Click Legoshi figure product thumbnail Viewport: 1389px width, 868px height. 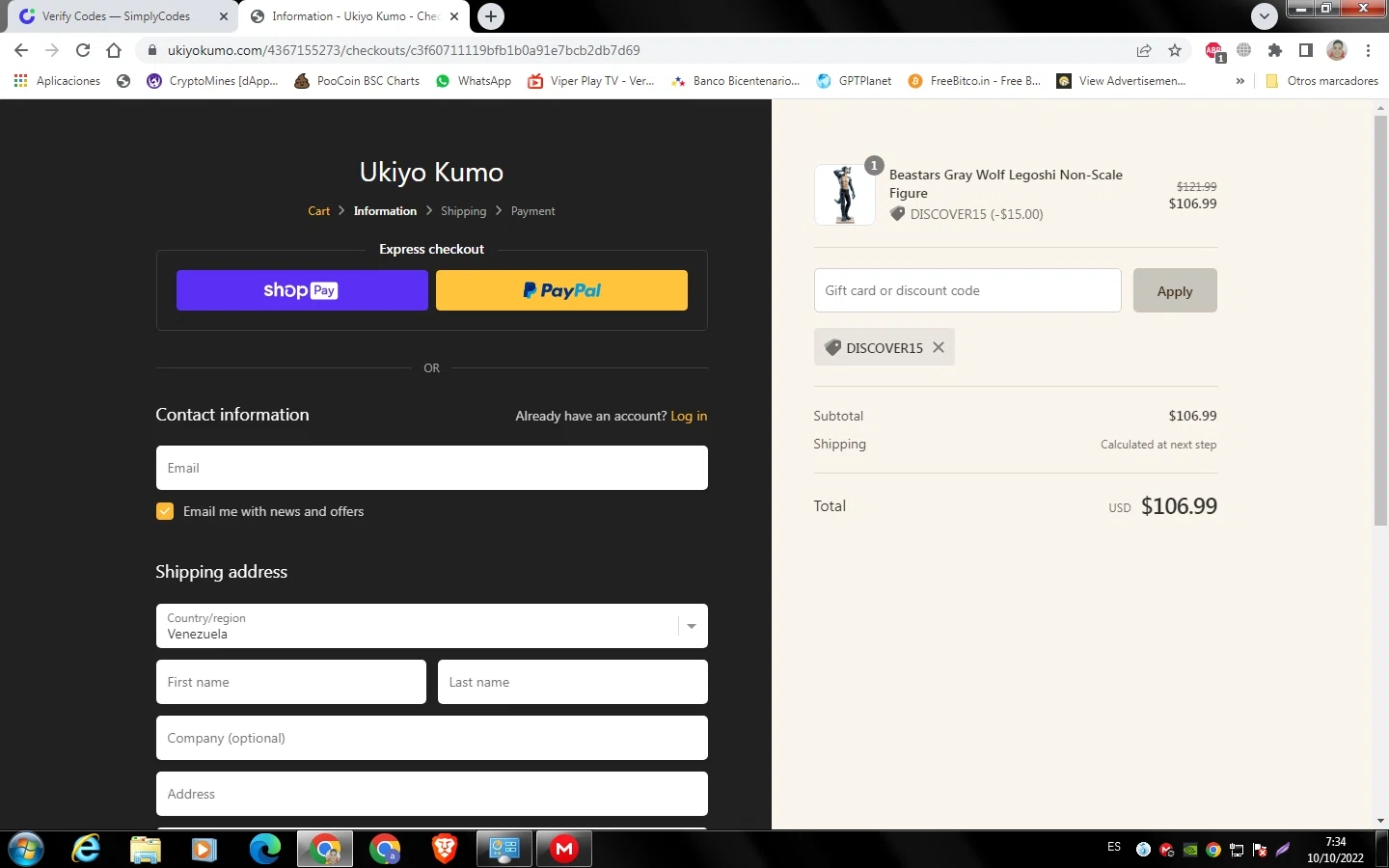pos(845,195)
